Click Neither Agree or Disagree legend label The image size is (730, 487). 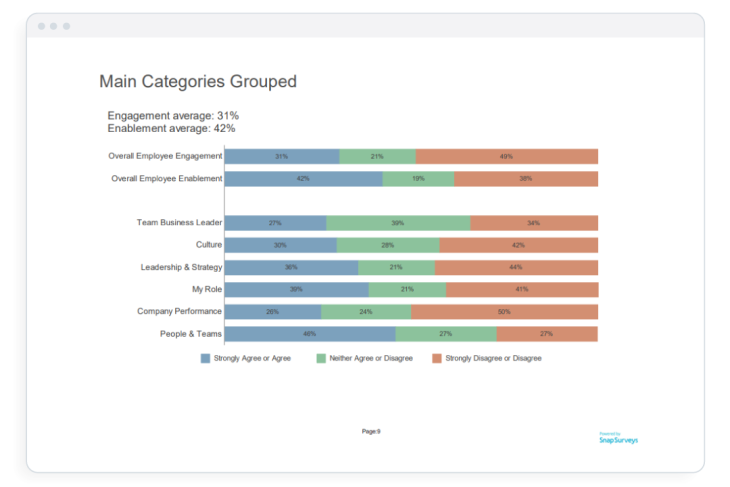(x=371, y=358)
